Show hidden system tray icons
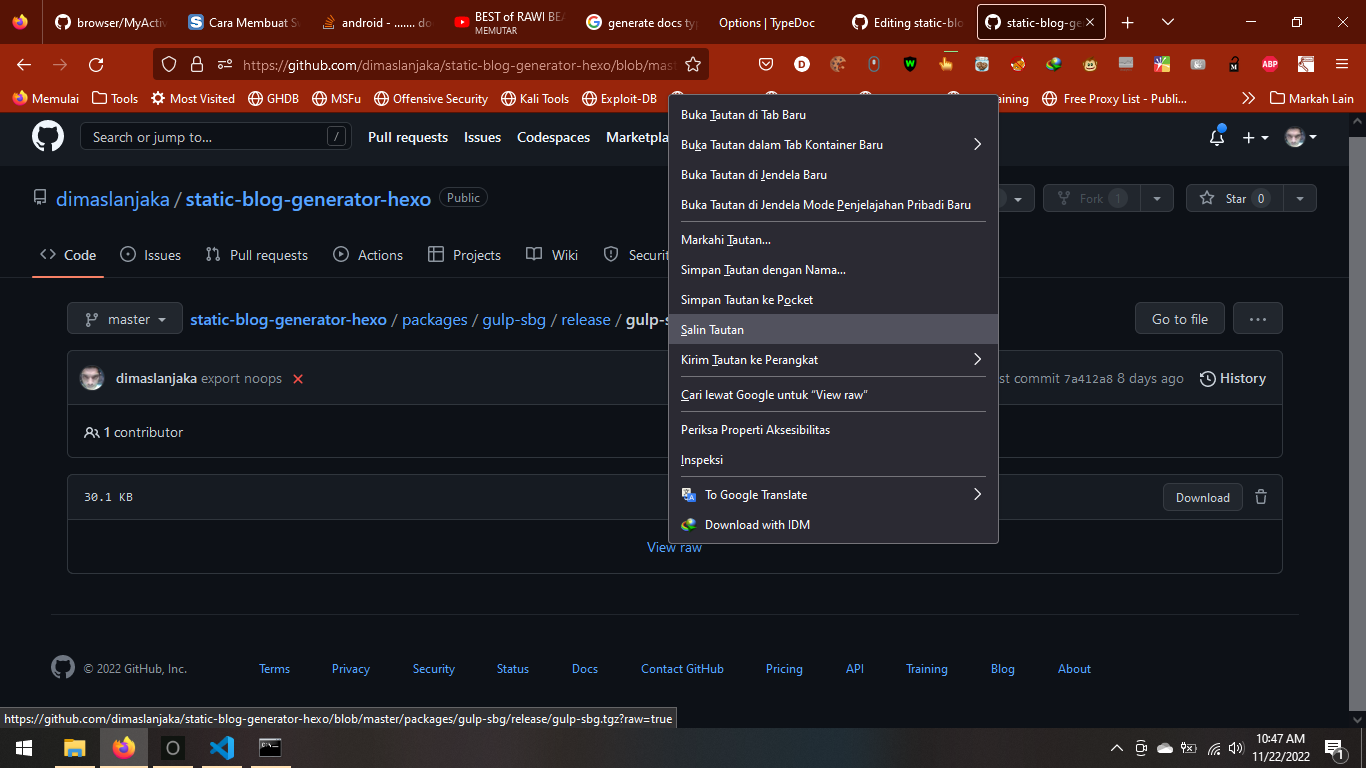 (x=1117, y=747)
